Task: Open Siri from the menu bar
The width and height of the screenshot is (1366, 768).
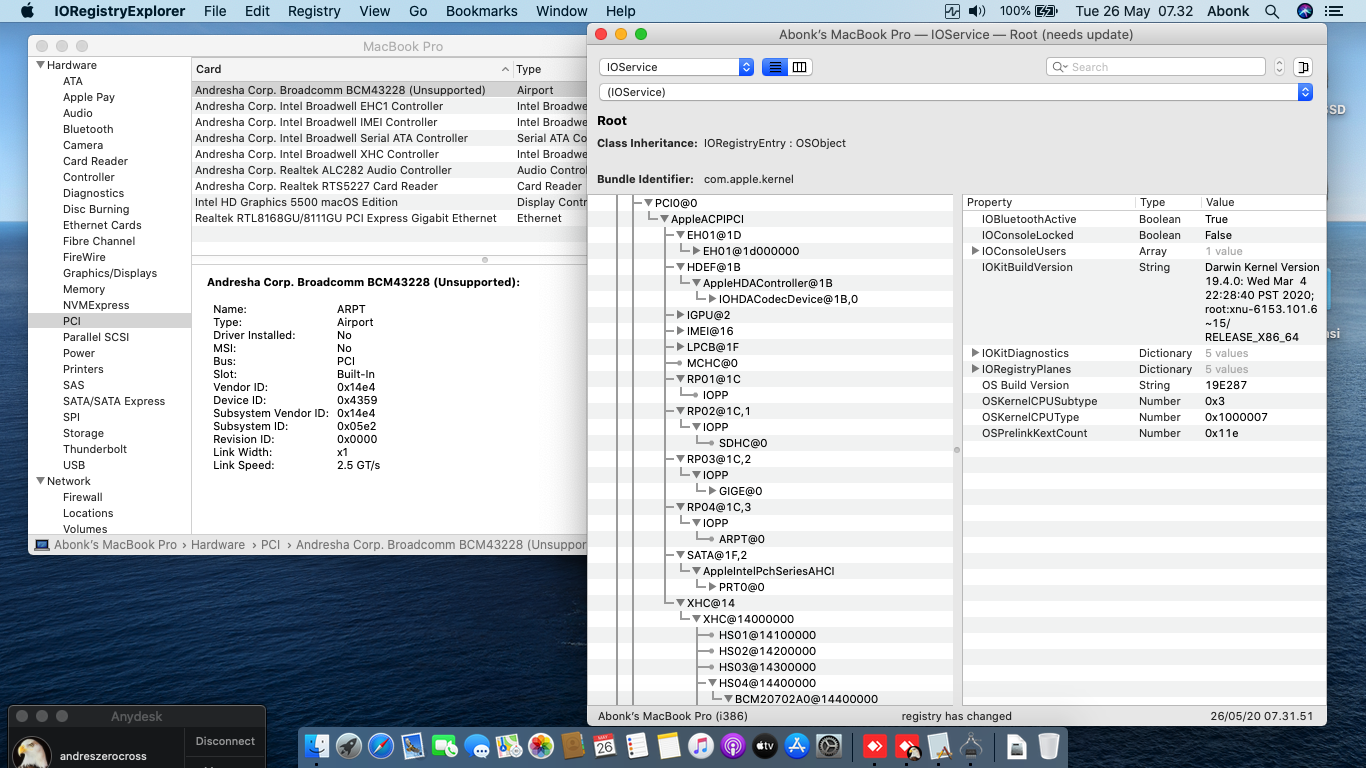Action: (x=1304, y=11)
